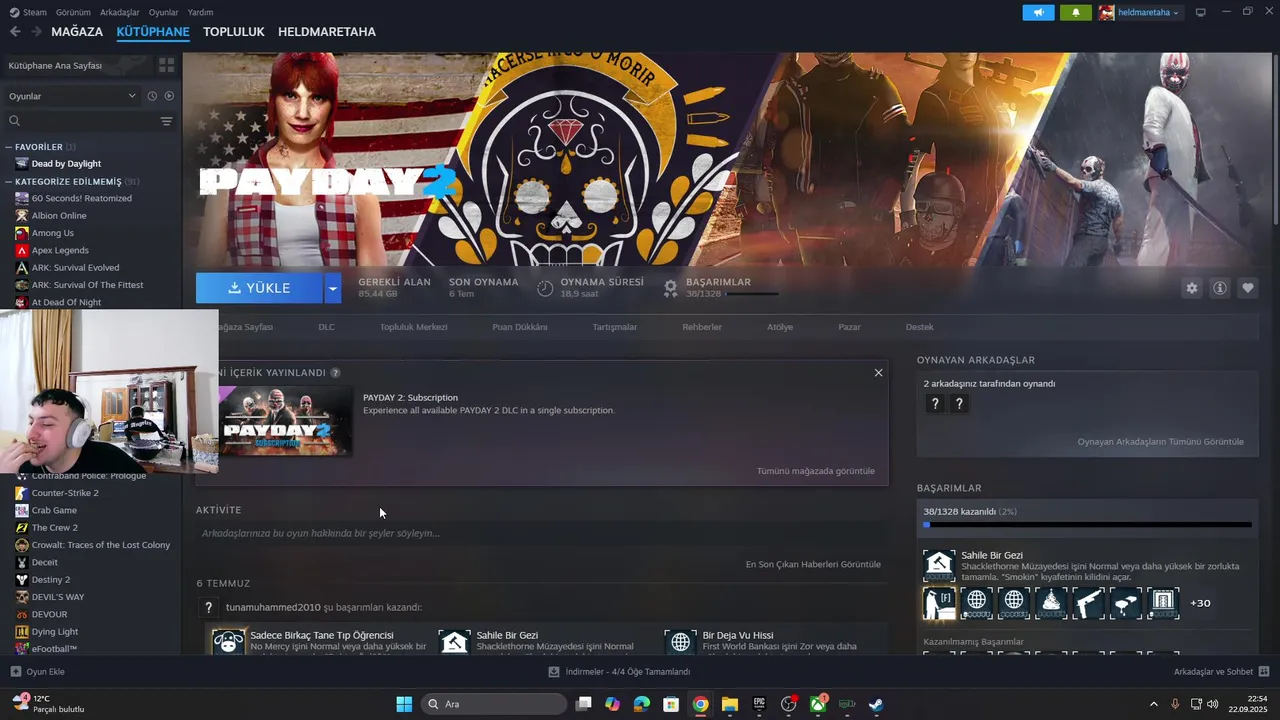Open İndirmeler downloads status
This screenshot has width=1280, height=720.
[619, 672]
